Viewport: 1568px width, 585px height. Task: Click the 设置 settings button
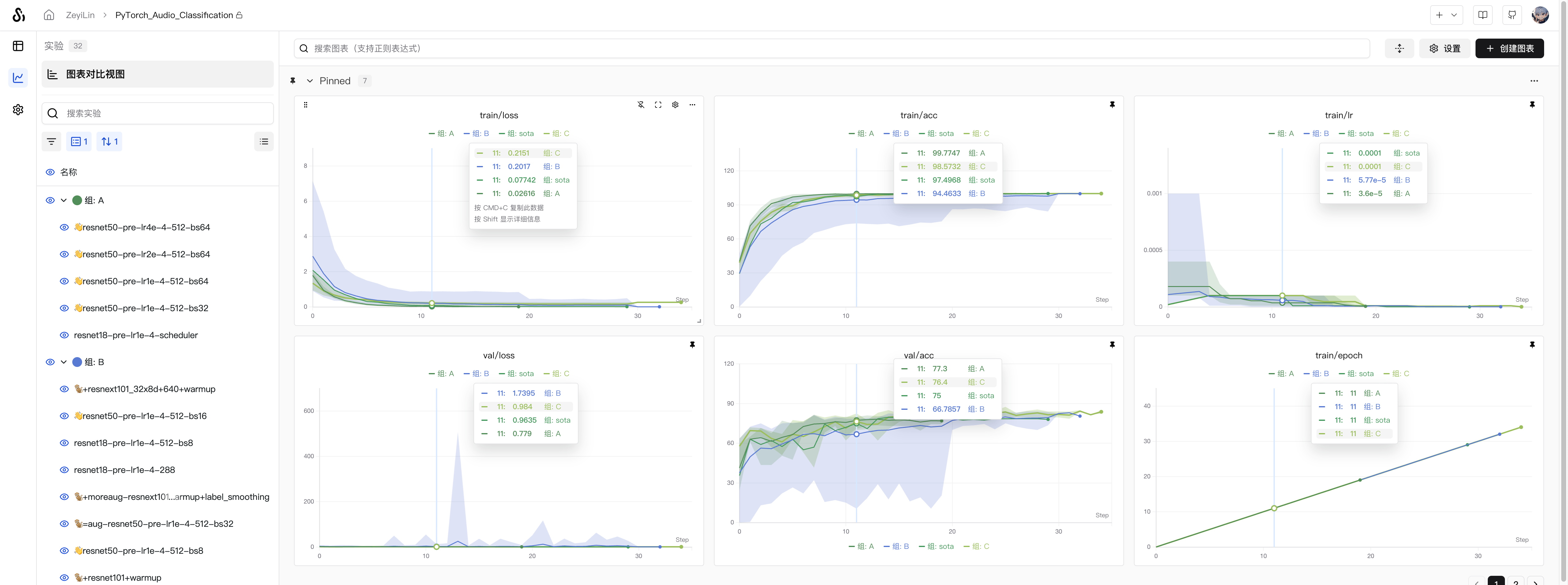coord(1445,49)
